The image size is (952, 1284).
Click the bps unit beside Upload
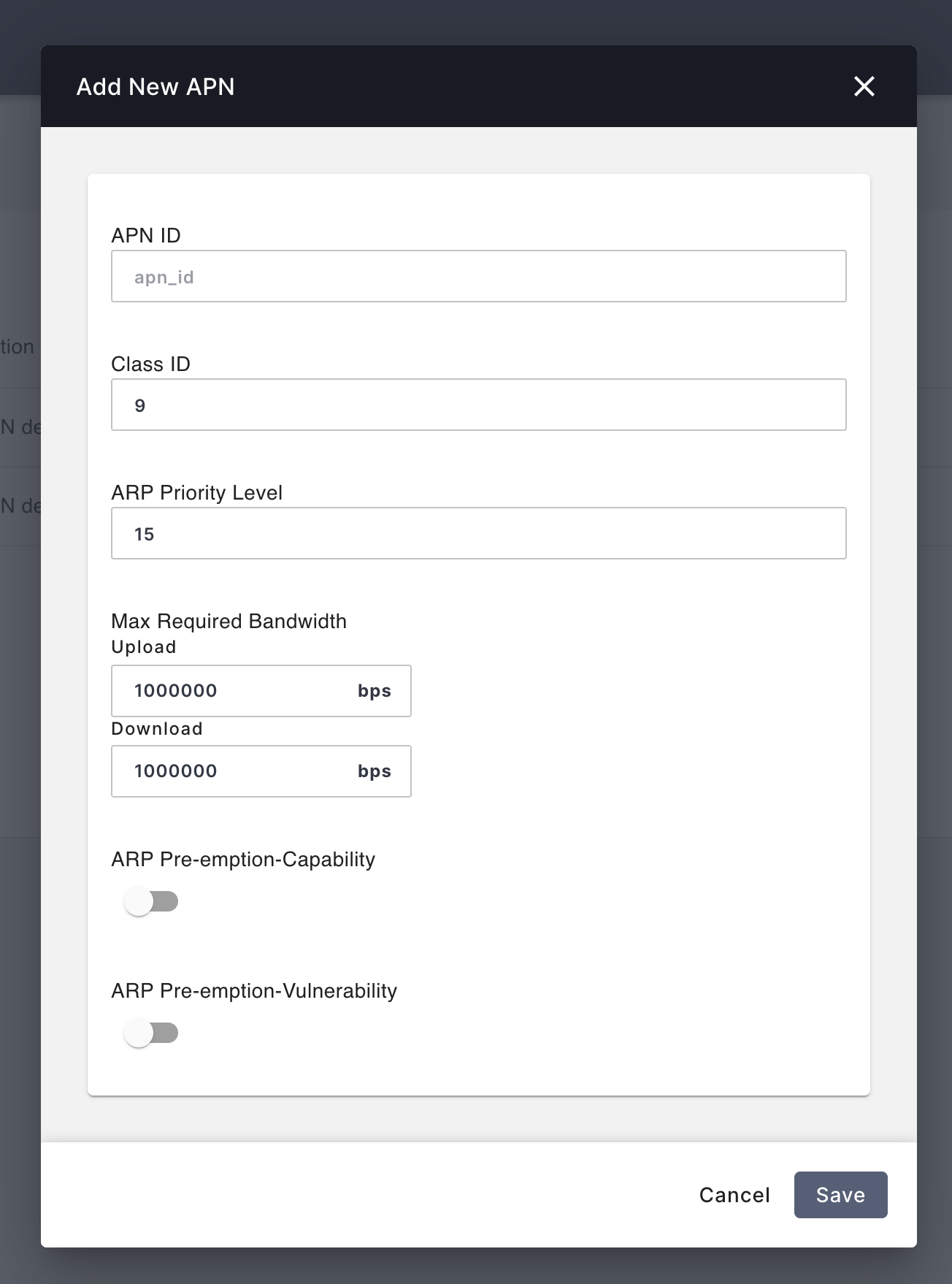pyautogui.click(x=373, y=690)
